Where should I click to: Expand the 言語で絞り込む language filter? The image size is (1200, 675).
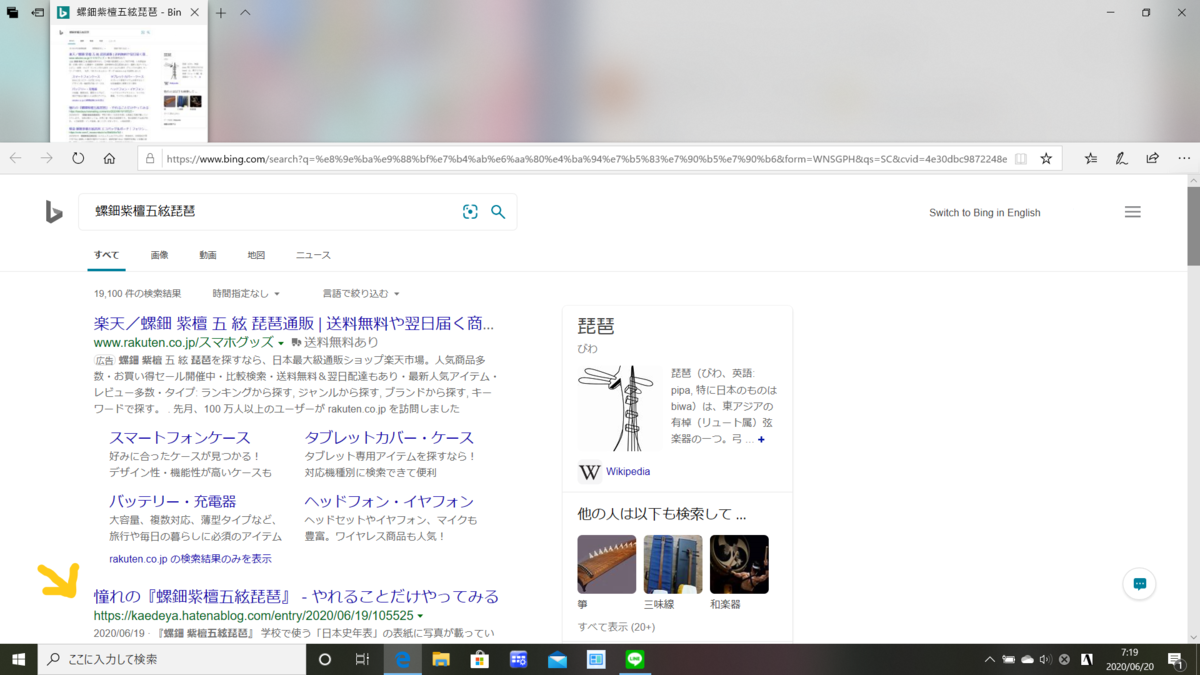point(361,294)
